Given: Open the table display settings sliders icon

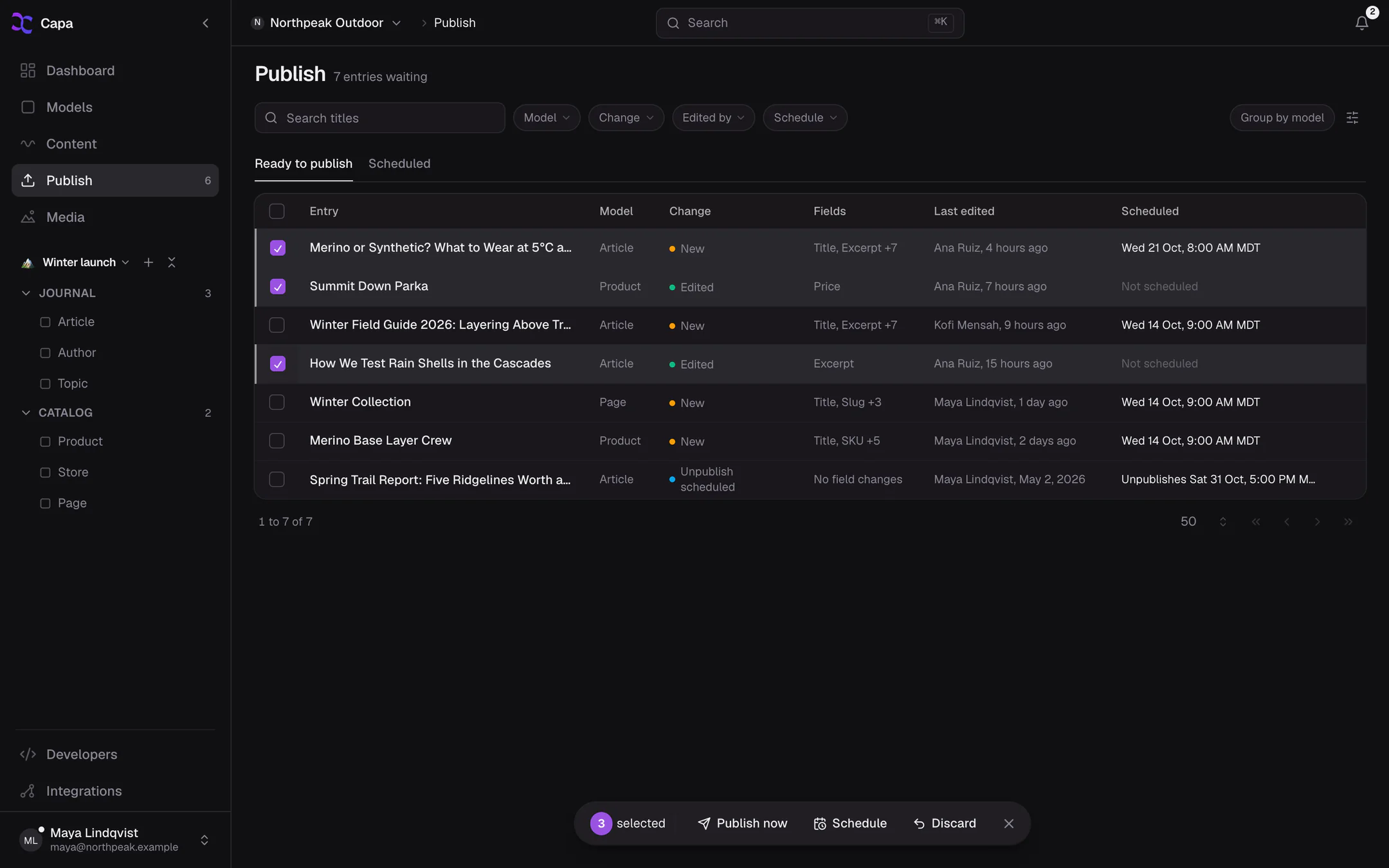Looking at the screenshot, I should tap(1352, 118).
